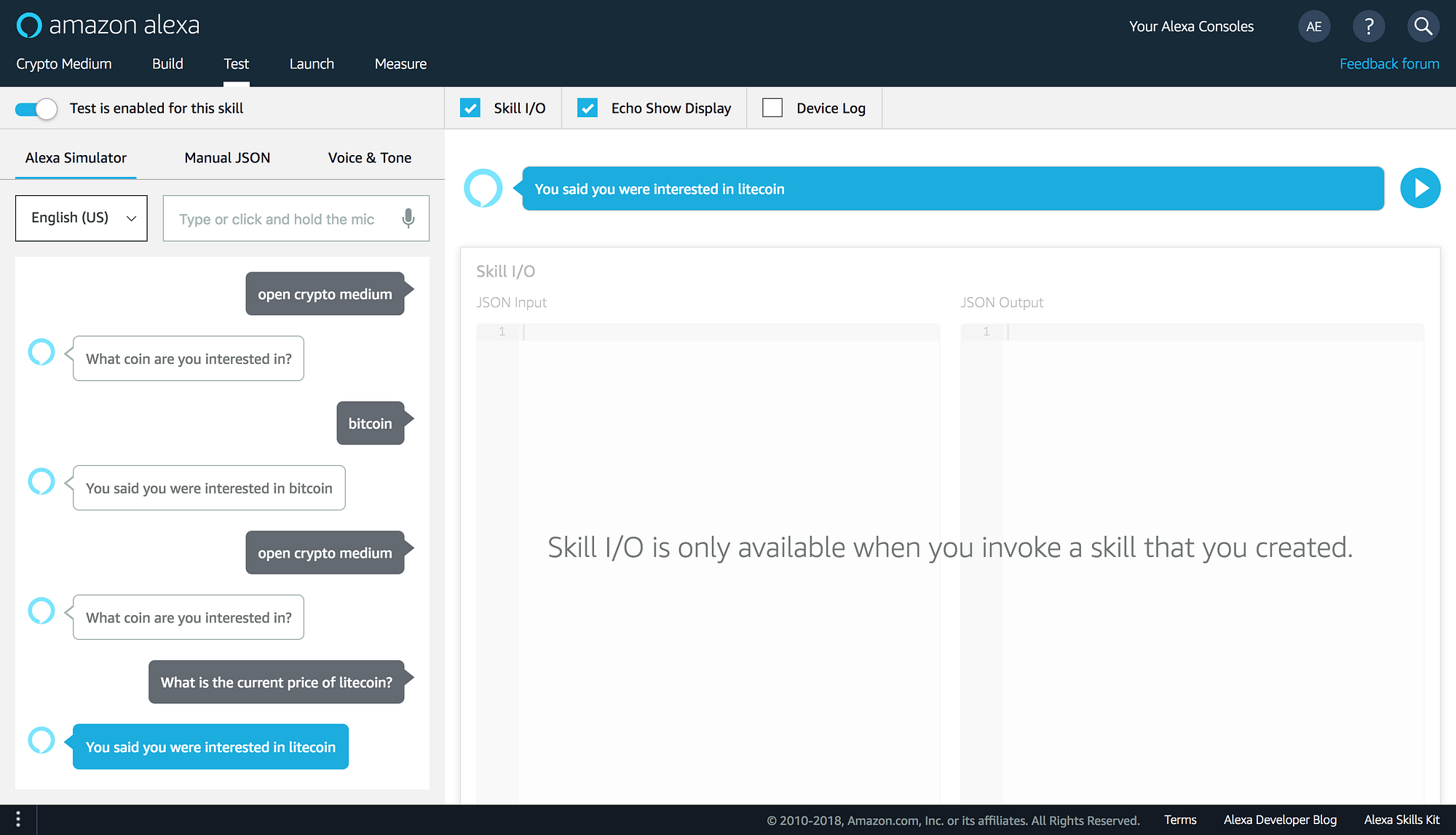This screenshot has width=1456, height=835.
Task: Open the AE user account avatar
Action: (x=1314, y=27)
